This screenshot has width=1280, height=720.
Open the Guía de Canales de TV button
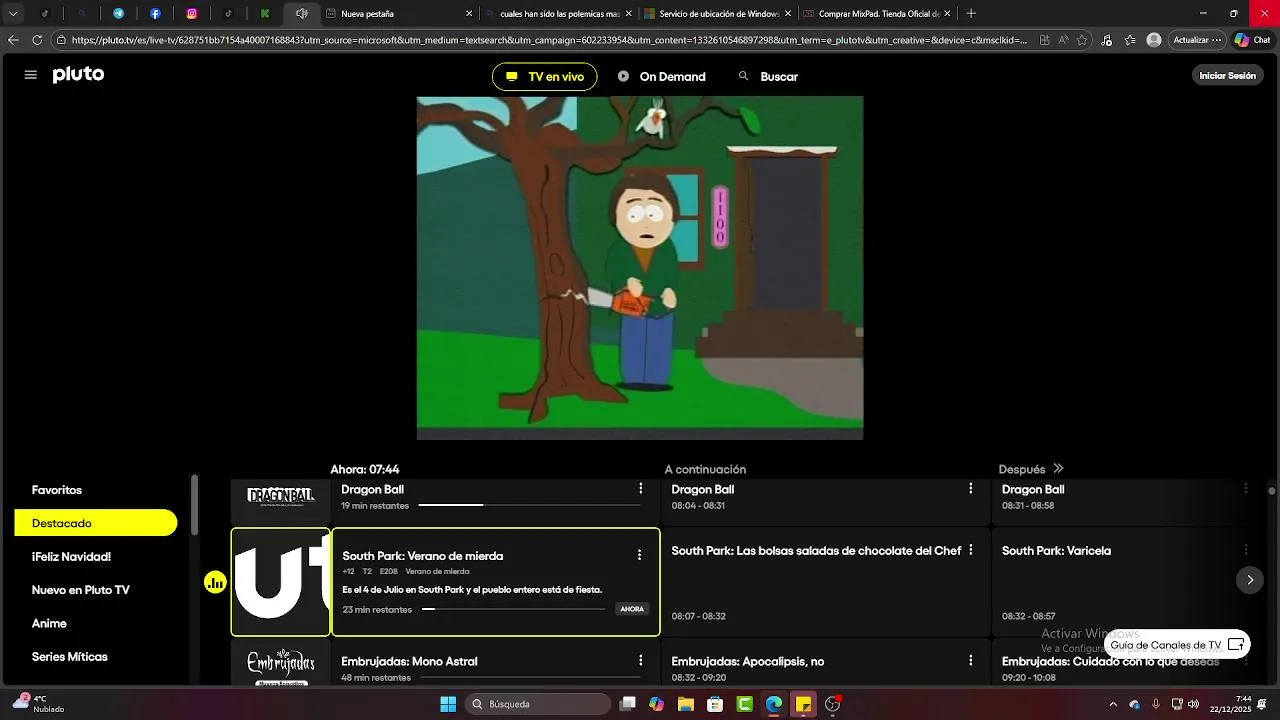[x=1177, y=645]
